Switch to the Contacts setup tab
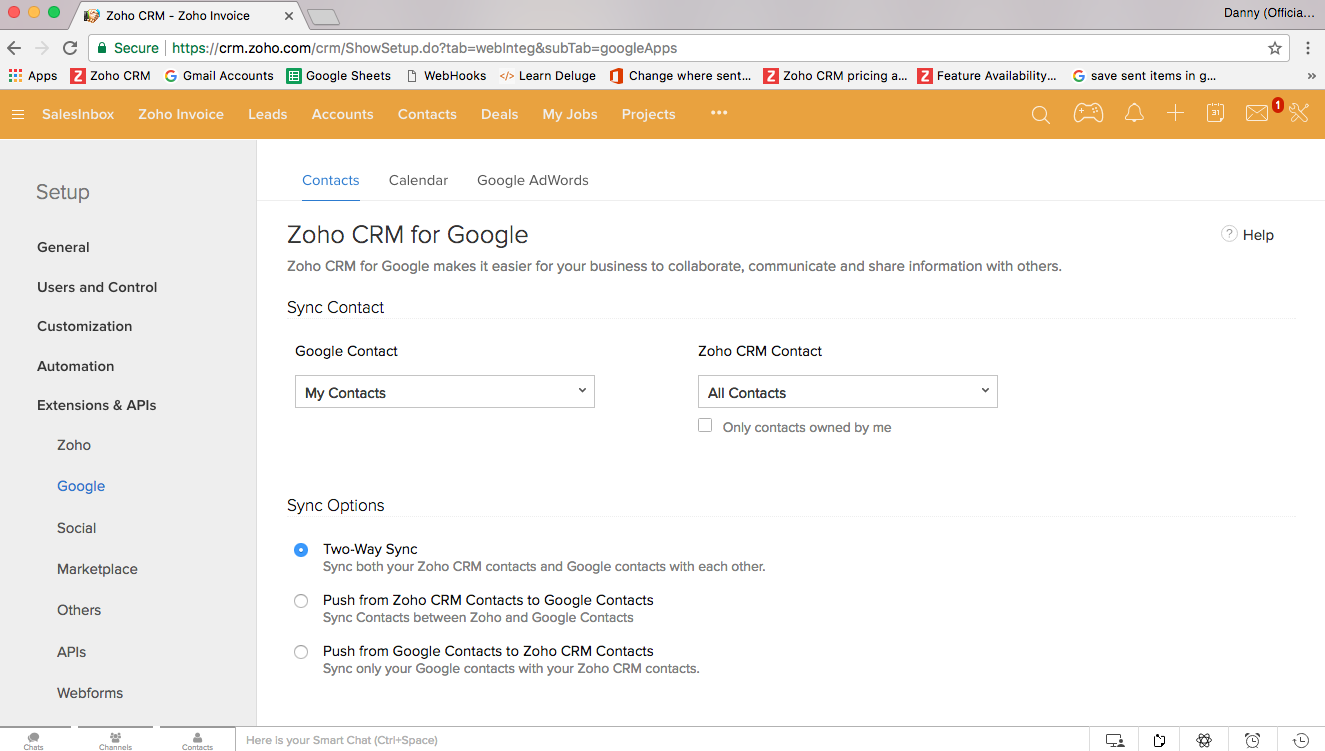1325x751 pixels. [331, 181]
